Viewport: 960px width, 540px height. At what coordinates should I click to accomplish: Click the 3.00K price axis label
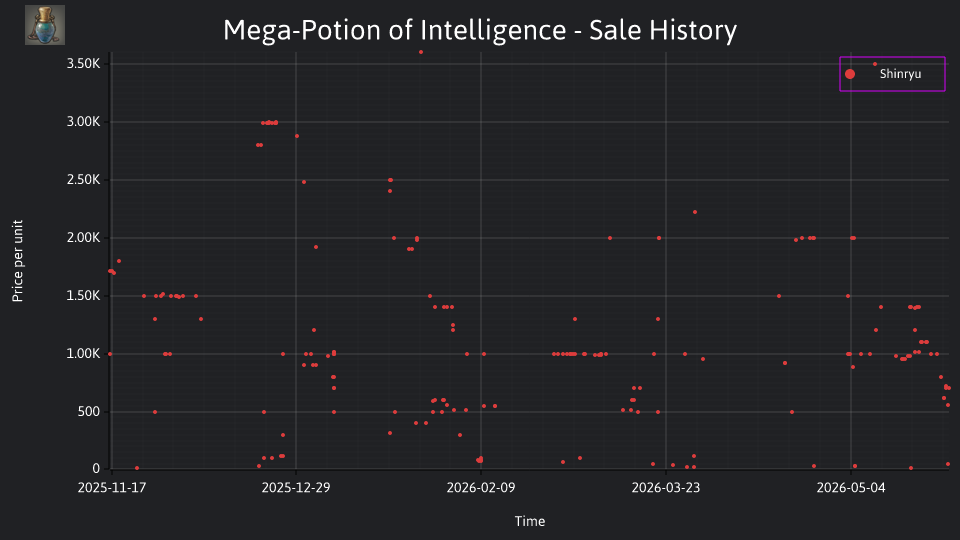(83, 122)
